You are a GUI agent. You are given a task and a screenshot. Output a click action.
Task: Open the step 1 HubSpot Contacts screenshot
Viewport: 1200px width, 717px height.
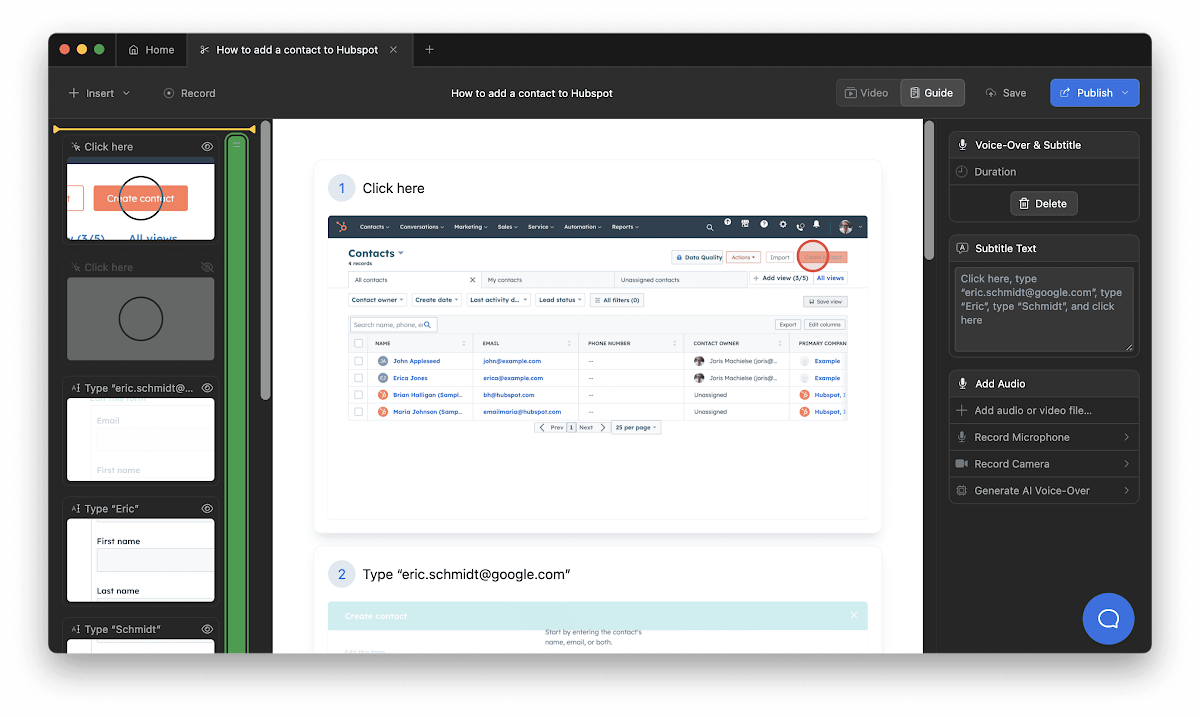(x=598, y=366)
